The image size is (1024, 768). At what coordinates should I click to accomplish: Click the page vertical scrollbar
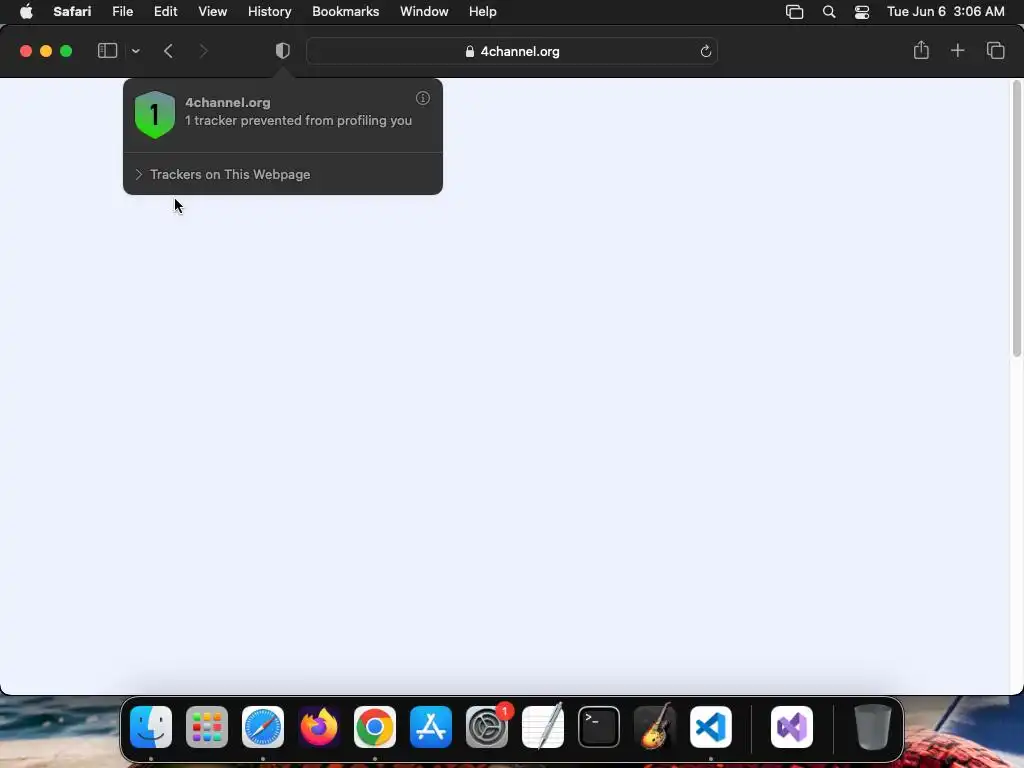tap(1016, 219)
